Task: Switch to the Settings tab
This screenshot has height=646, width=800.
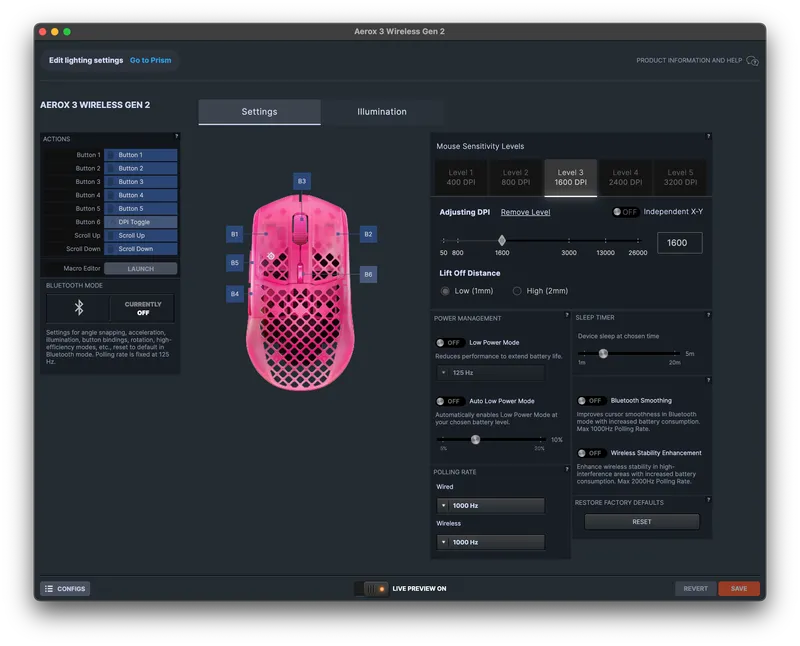Action: tap(259, 112)
